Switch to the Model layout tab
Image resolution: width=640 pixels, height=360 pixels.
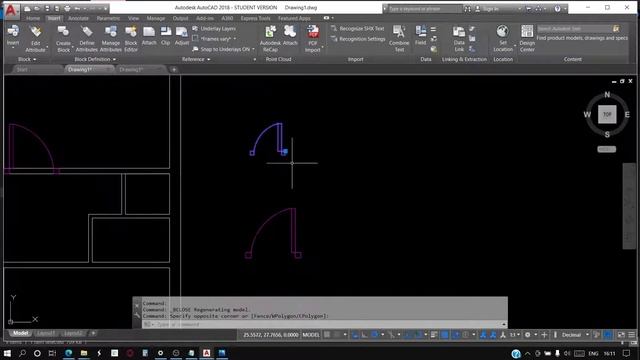pos(20,333)
